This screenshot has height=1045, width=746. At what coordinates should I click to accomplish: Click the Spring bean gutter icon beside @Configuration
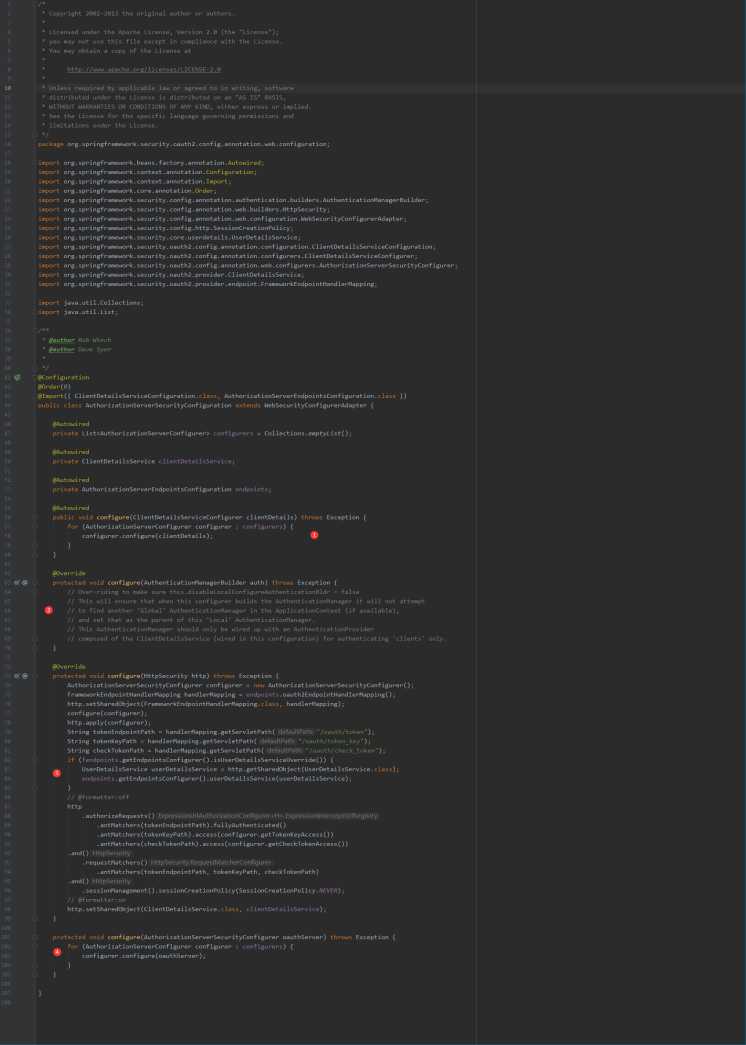17,377
